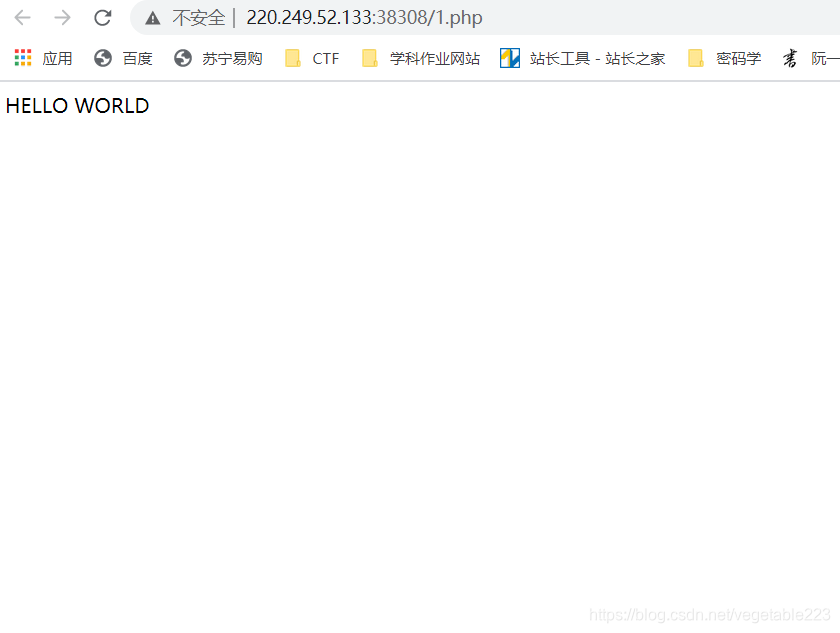Reload the page with the refresh icon
This screenshot has height=633, width=840.
click(102, 18)
